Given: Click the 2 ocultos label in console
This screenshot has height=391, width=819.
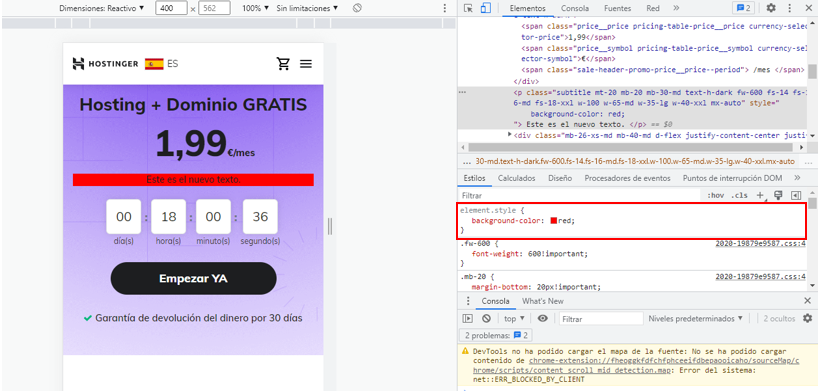Looking at the screenshot, I should 779,318.
